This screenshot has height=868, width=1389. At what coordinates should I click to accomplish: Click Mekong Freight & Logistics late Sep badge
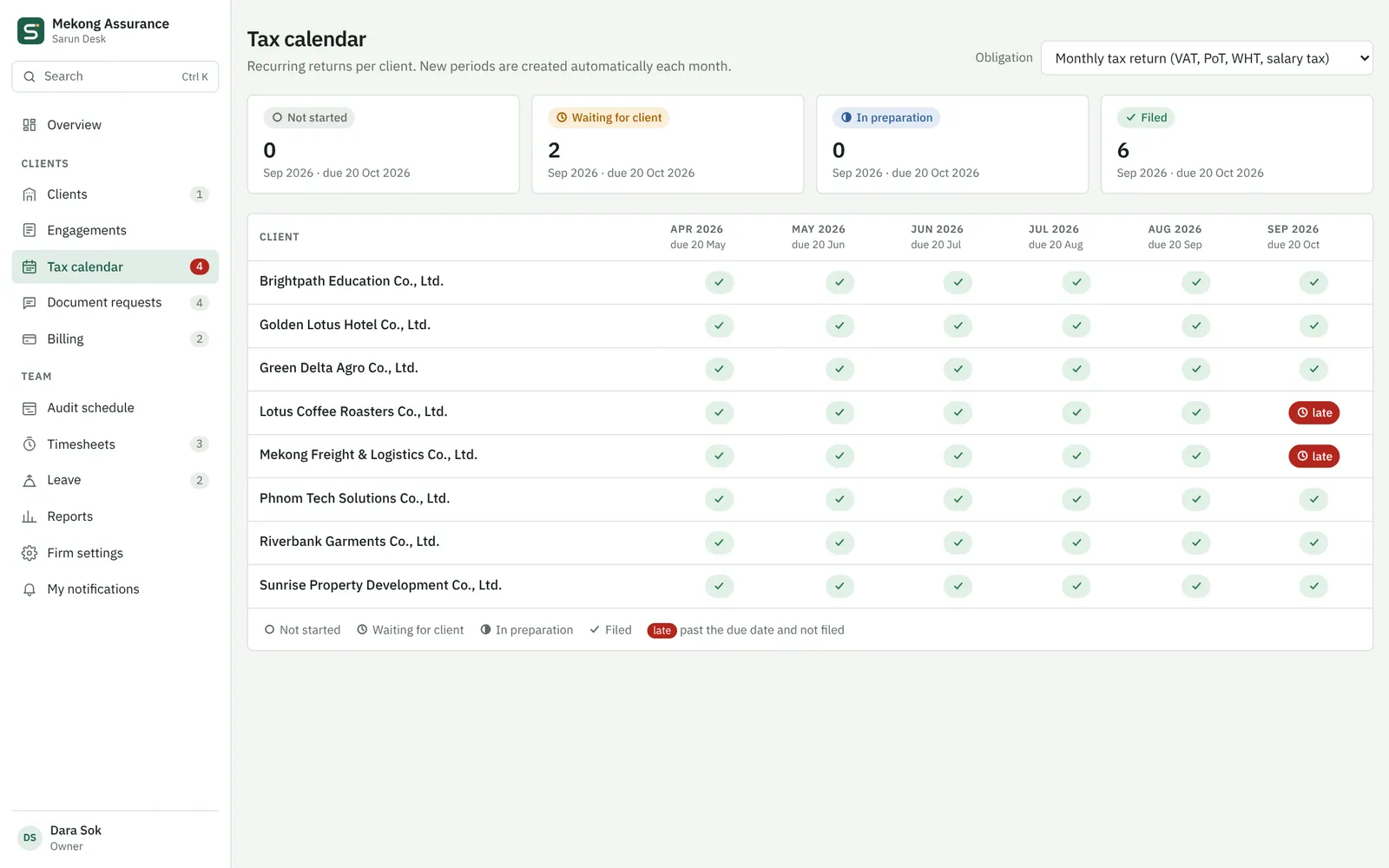coord(1313,456)
